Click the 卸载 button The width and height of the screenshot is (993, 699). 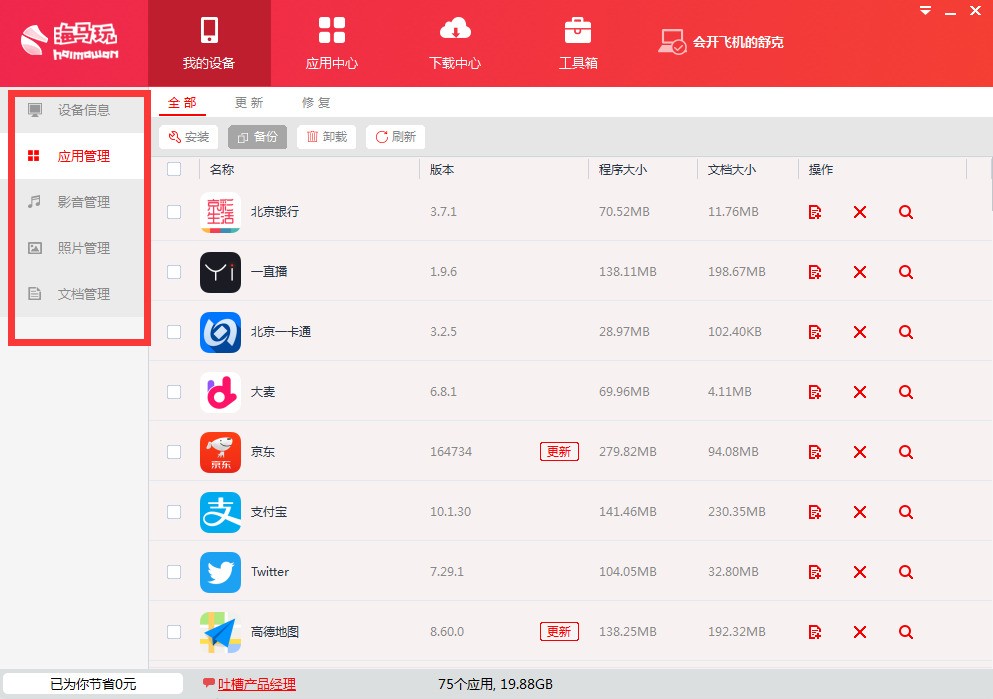(x=326, y=137)
